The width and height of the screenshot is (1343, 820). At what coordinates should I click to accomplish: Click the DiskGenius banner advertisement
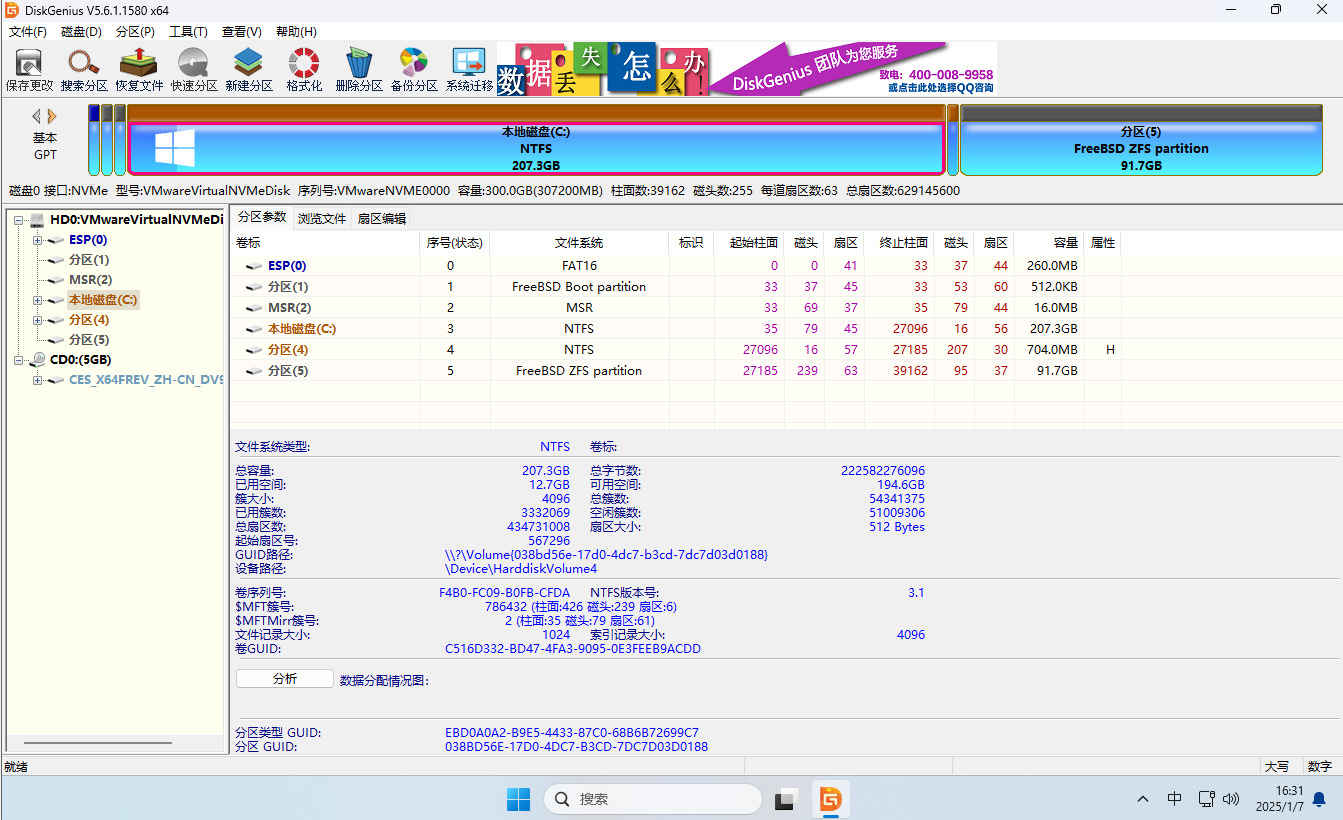(x=747, y=69)
